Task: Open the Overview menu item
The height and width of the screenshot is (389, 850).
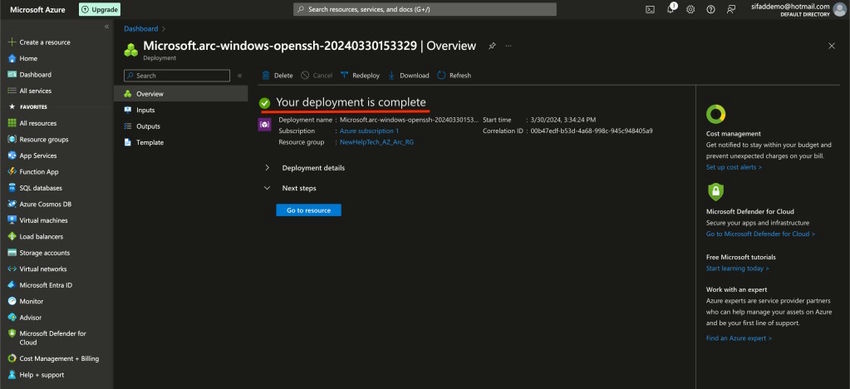Action: click(181, 94)
